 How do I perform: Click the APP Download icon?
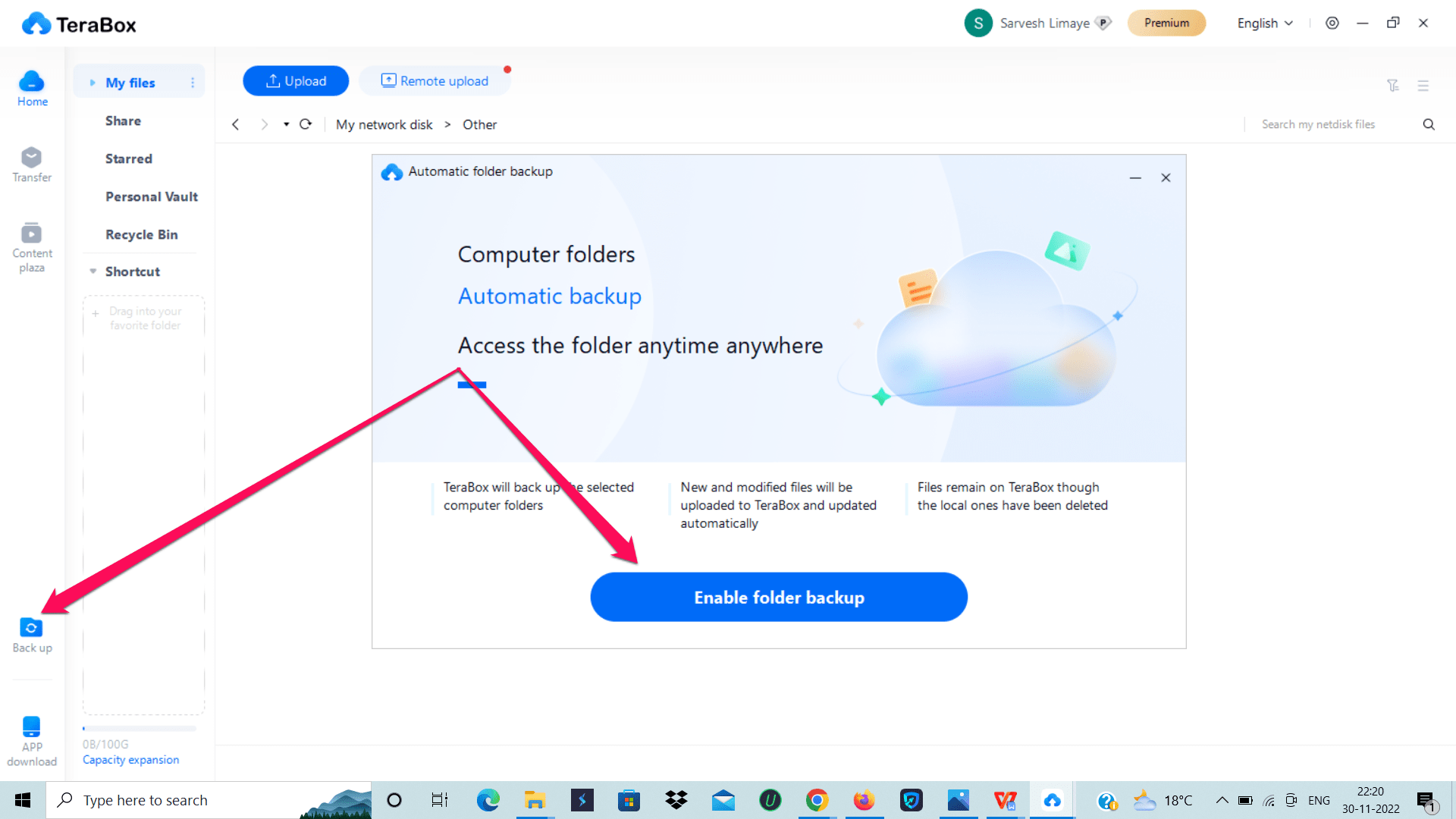(x=31, y=727)
